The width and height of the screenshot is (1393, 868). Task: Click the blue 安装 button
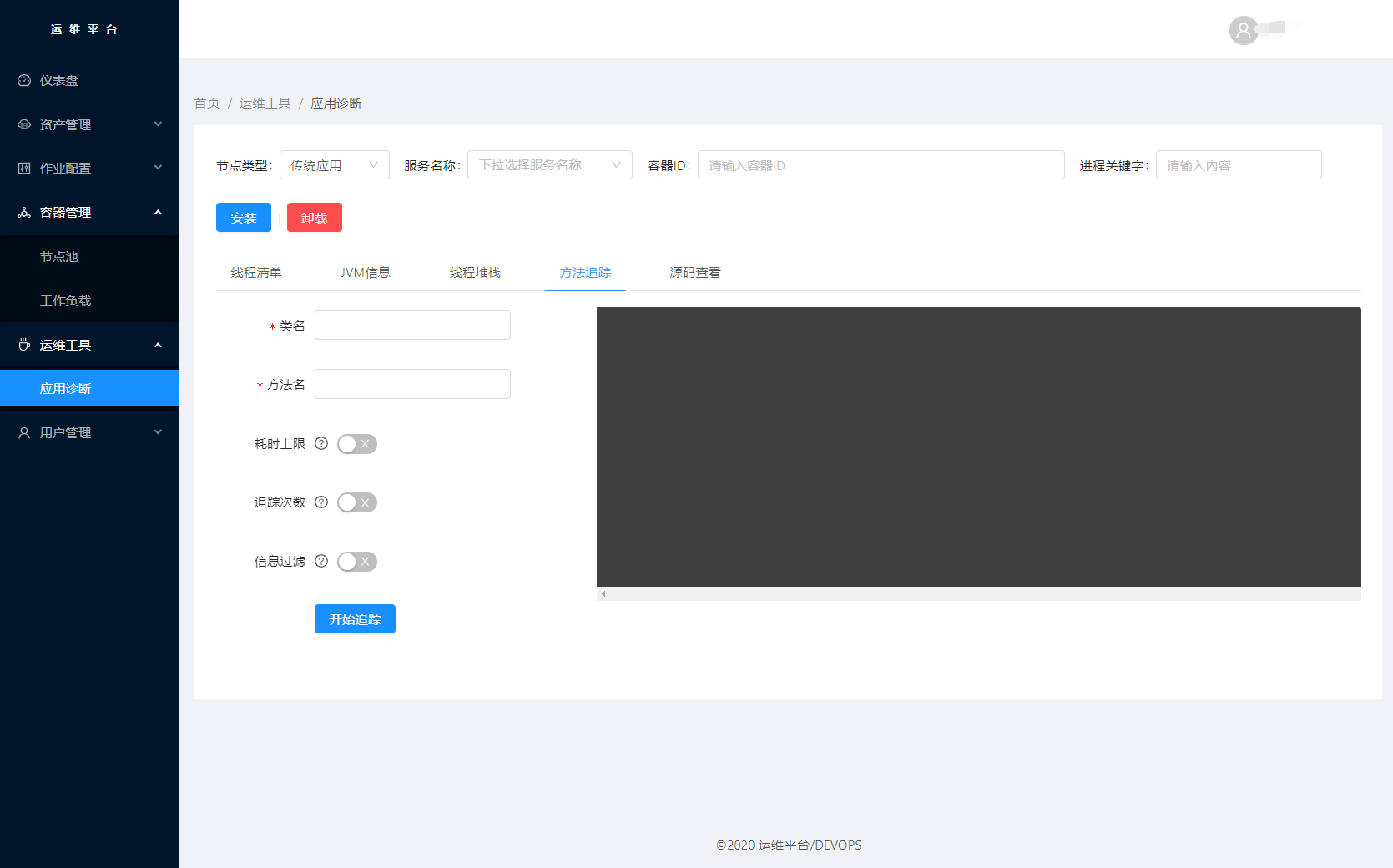pyautogui.click(x=244, y=218)
